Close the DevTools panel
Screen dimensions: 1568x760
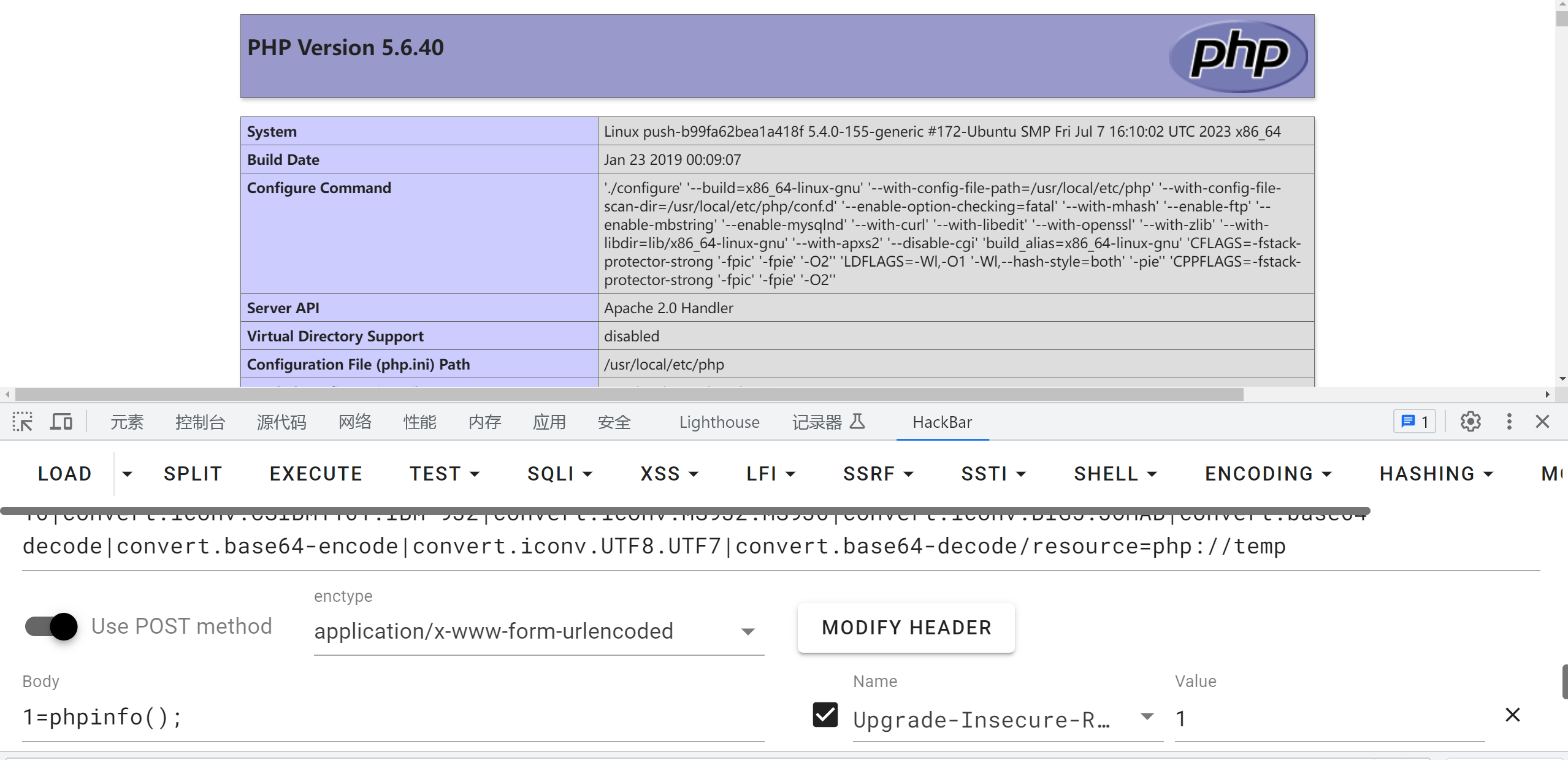pyautogui.click(x=1542, y=422)
